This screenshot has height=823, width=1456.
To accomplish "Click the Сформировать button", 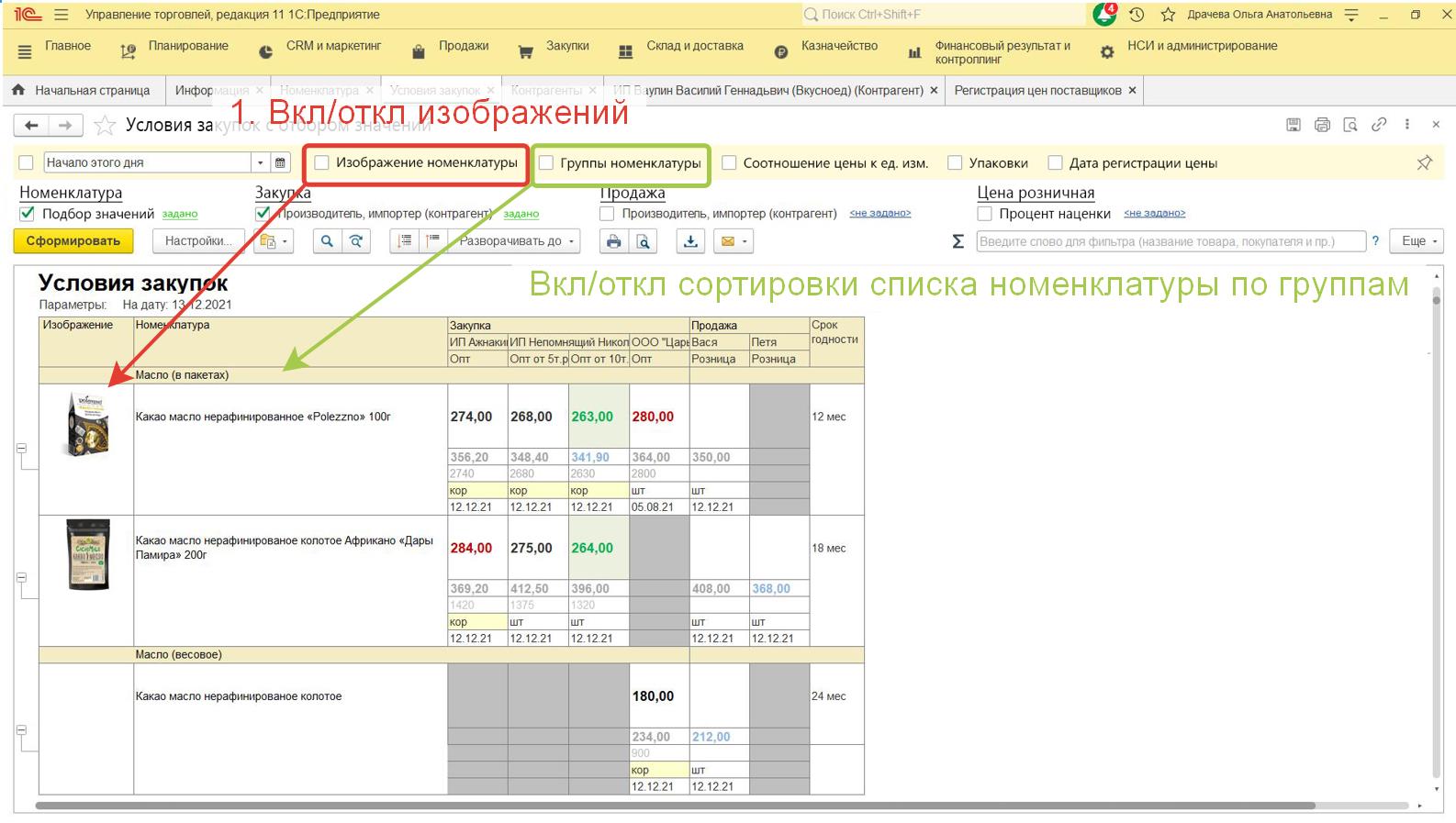I will click(73, 241).
